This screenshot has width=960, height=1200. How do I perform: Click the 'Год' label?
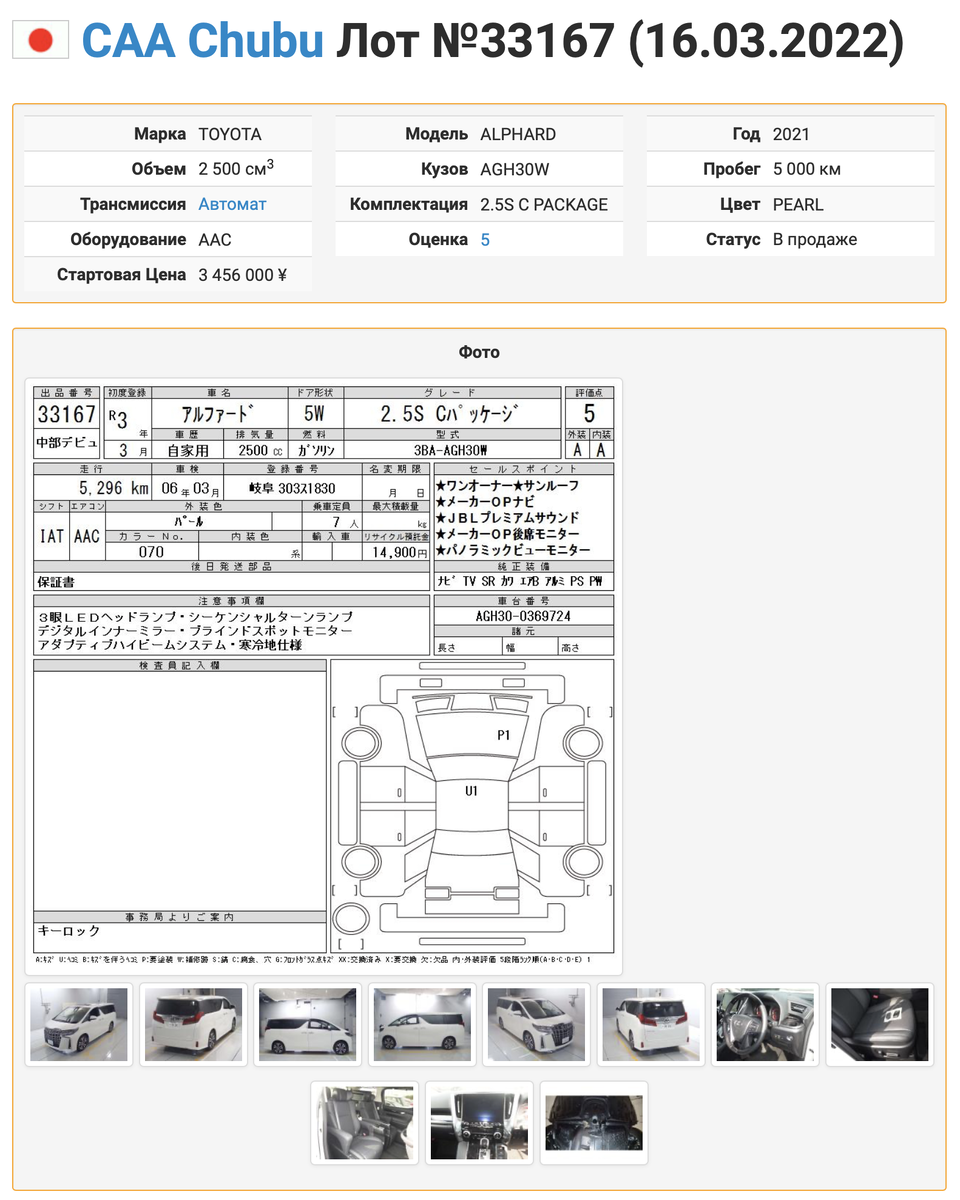747,134
